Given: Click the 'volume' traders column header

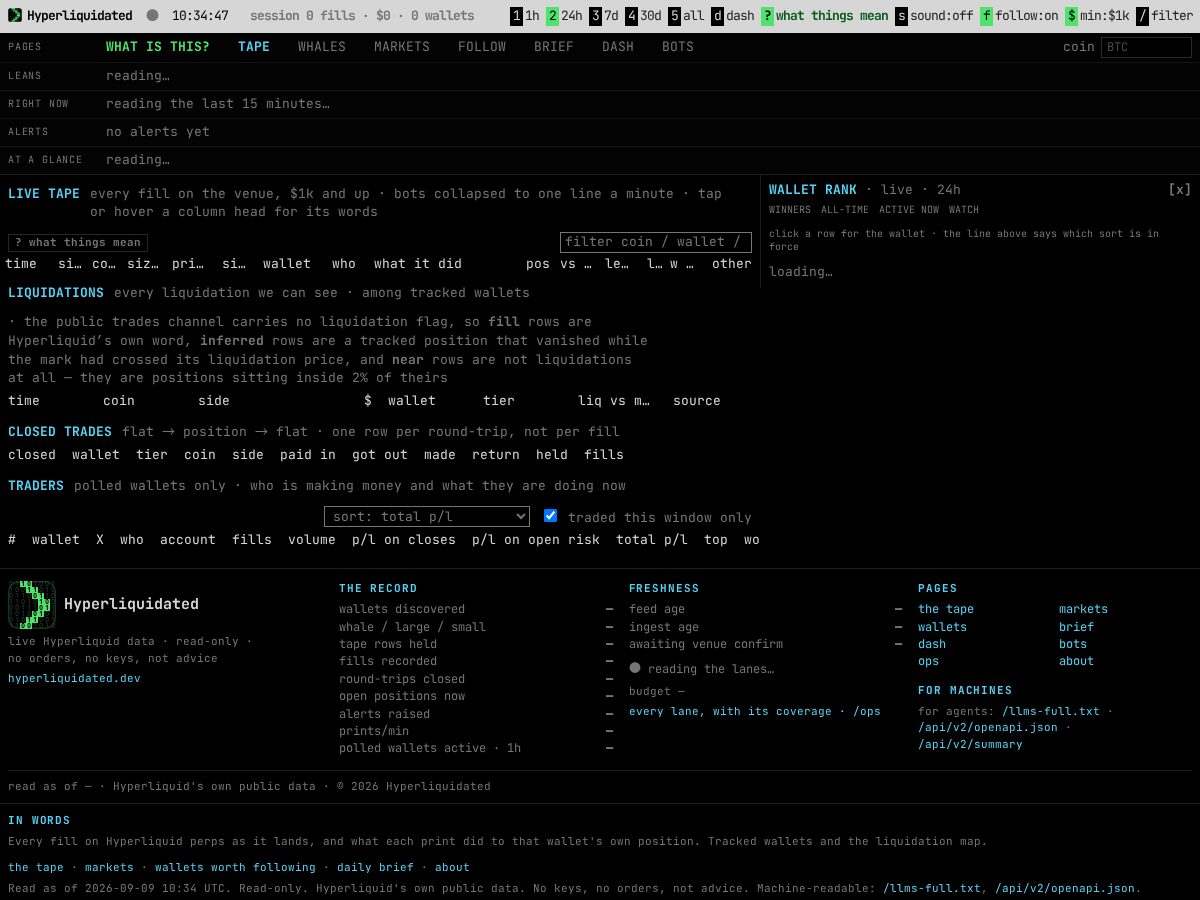Looking at the screenshot, I should tap(312, 540).
